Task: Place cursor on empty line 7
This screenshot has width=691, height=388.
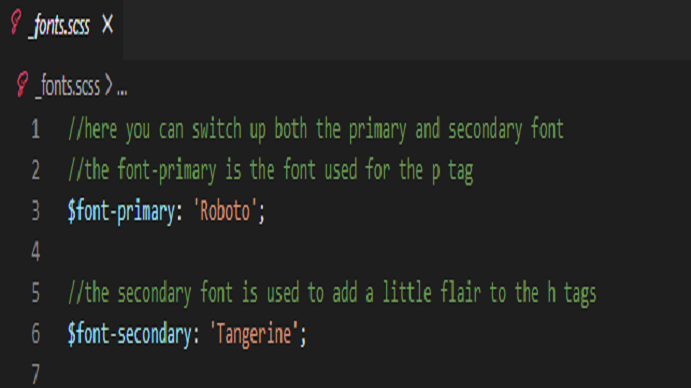Action: coord(353,374)
